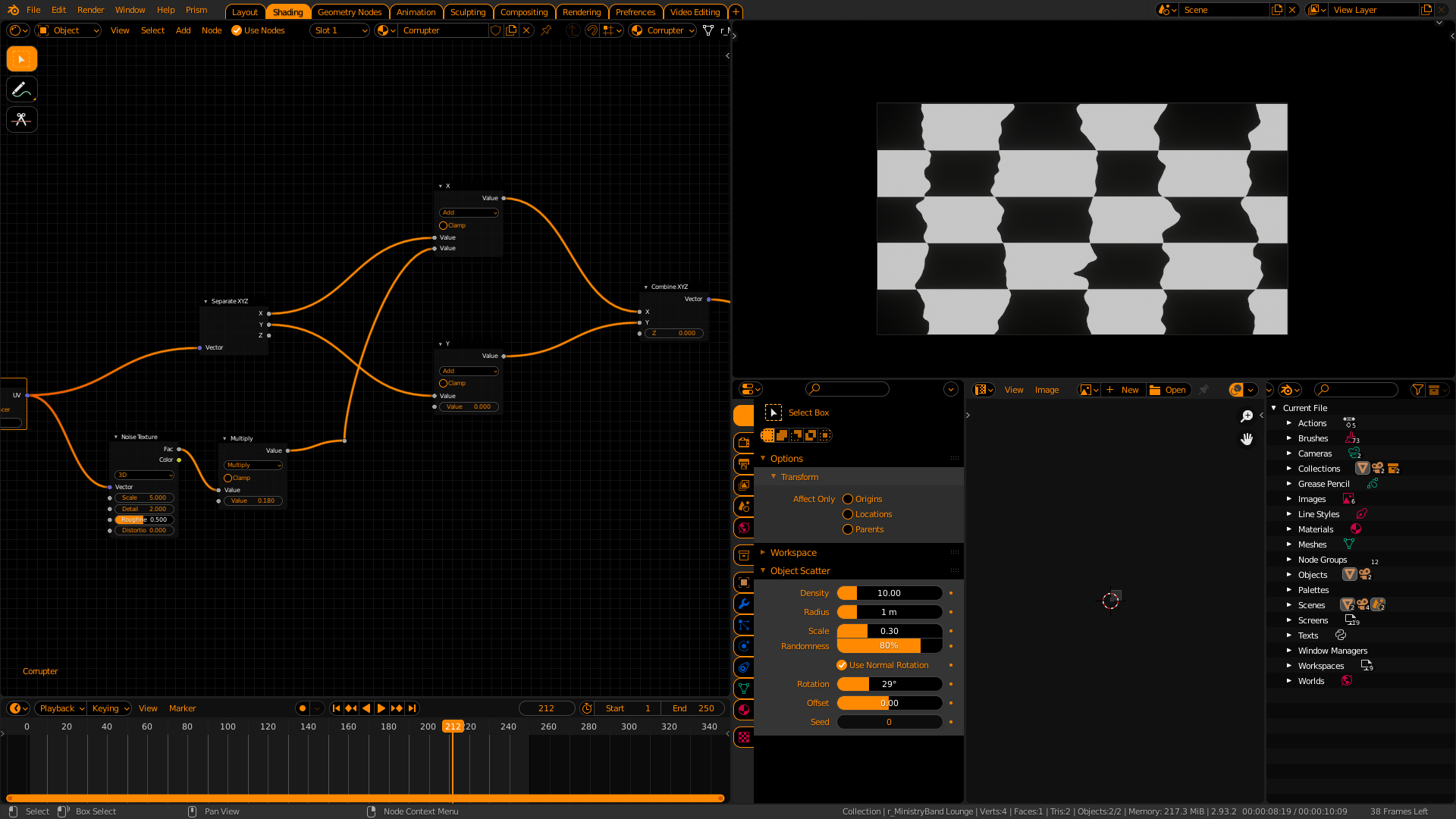Click the pan hand icon in image editor
Image resolution: width=1456 pixels, height=819 pixels.
tap(1247, 439)
